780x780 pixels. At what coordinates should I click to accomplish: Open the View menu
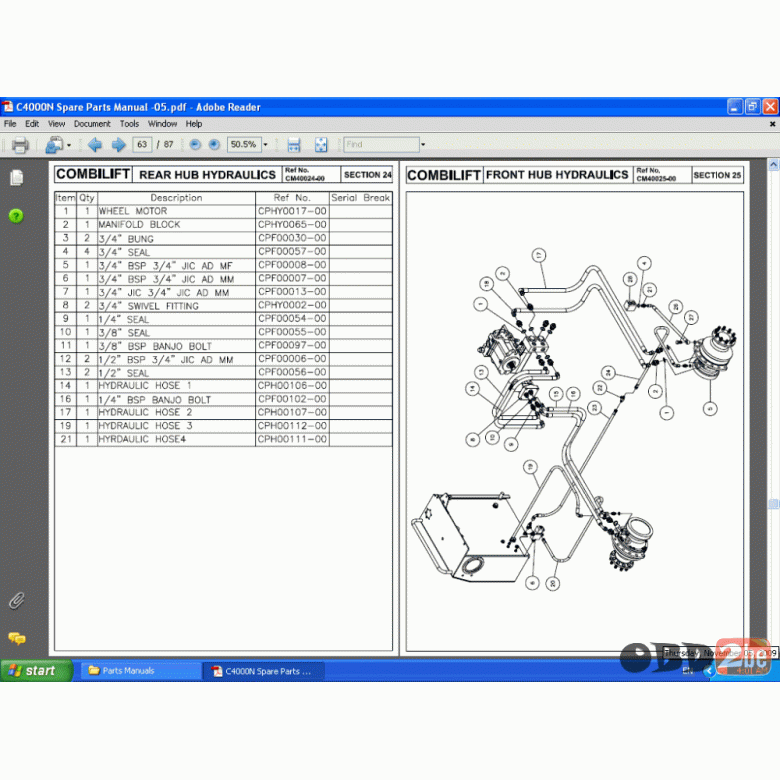56,124
